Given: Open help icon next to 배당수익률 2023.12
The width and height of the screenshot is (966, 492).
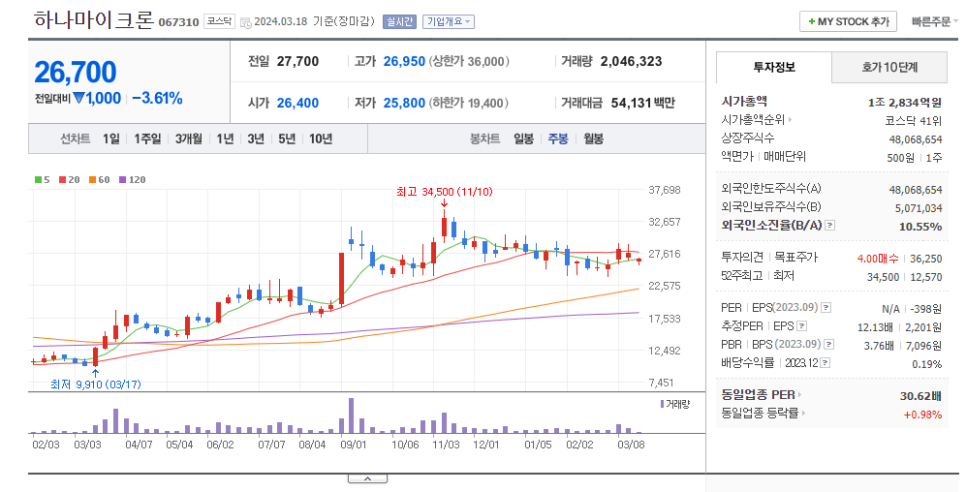Looking at the screenshot, I should pos(825,363).
